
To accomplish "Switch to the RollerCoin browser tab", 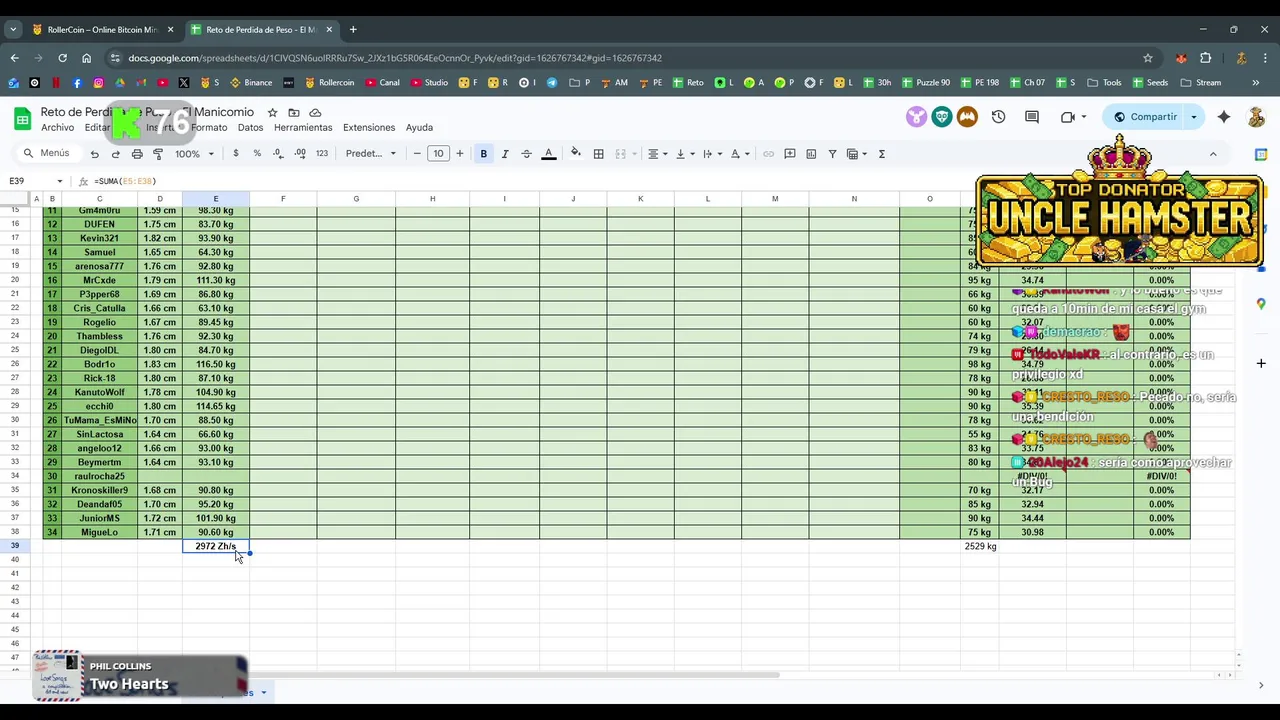I will (102, 30).
